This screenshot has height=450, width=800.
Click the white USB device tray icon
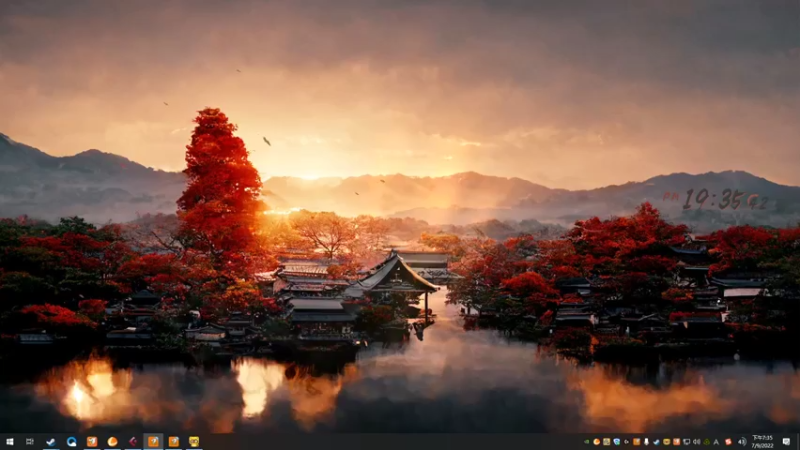pyautogui.click(x=646, y=442)
